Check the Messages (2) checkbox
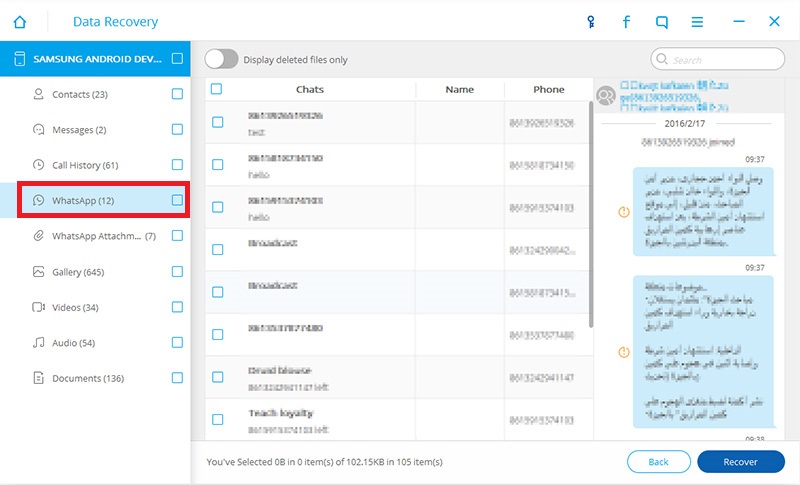800x485 pixels. click(177, 130)
